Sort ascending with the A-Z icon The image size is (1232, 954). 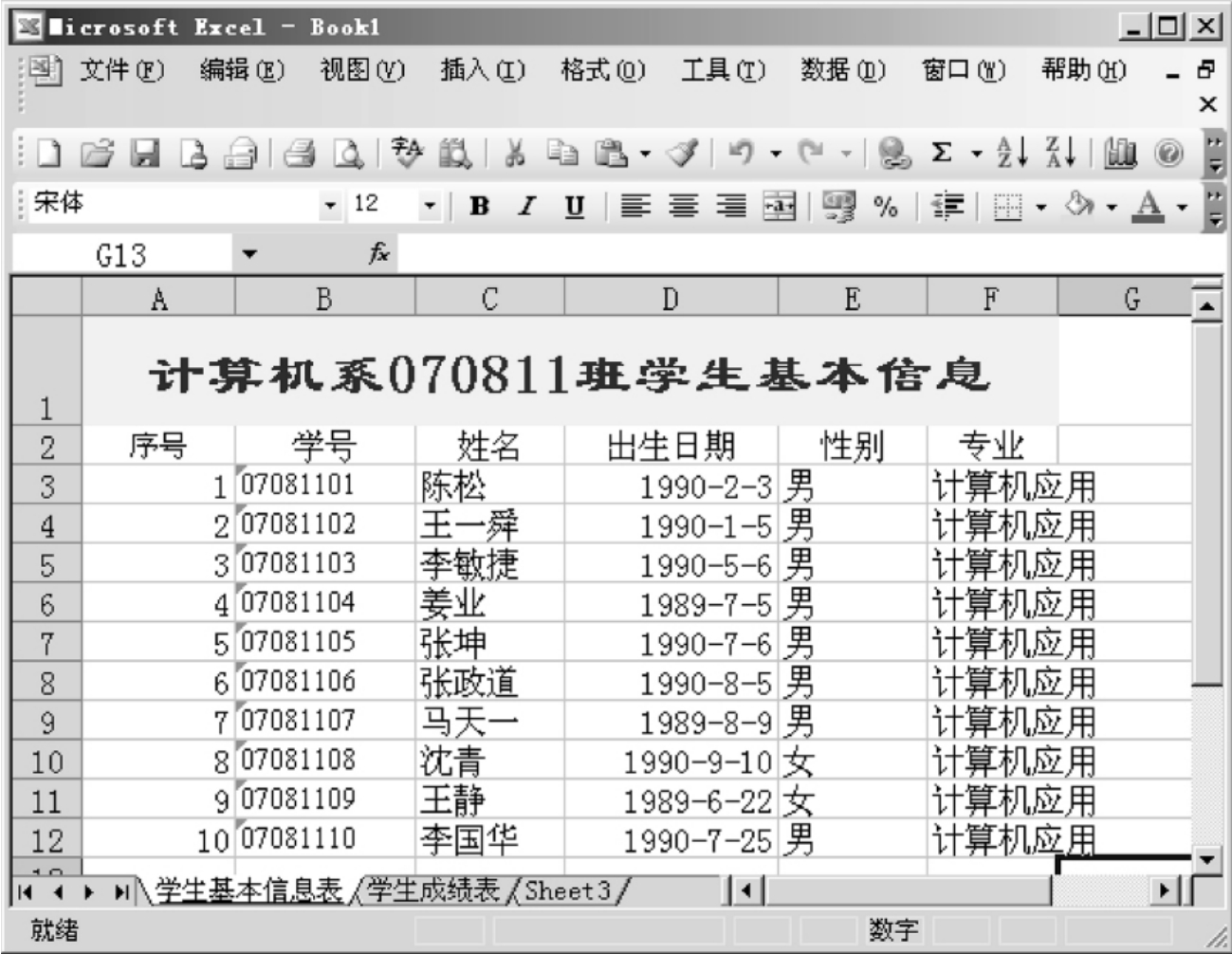coord(1012,153)
